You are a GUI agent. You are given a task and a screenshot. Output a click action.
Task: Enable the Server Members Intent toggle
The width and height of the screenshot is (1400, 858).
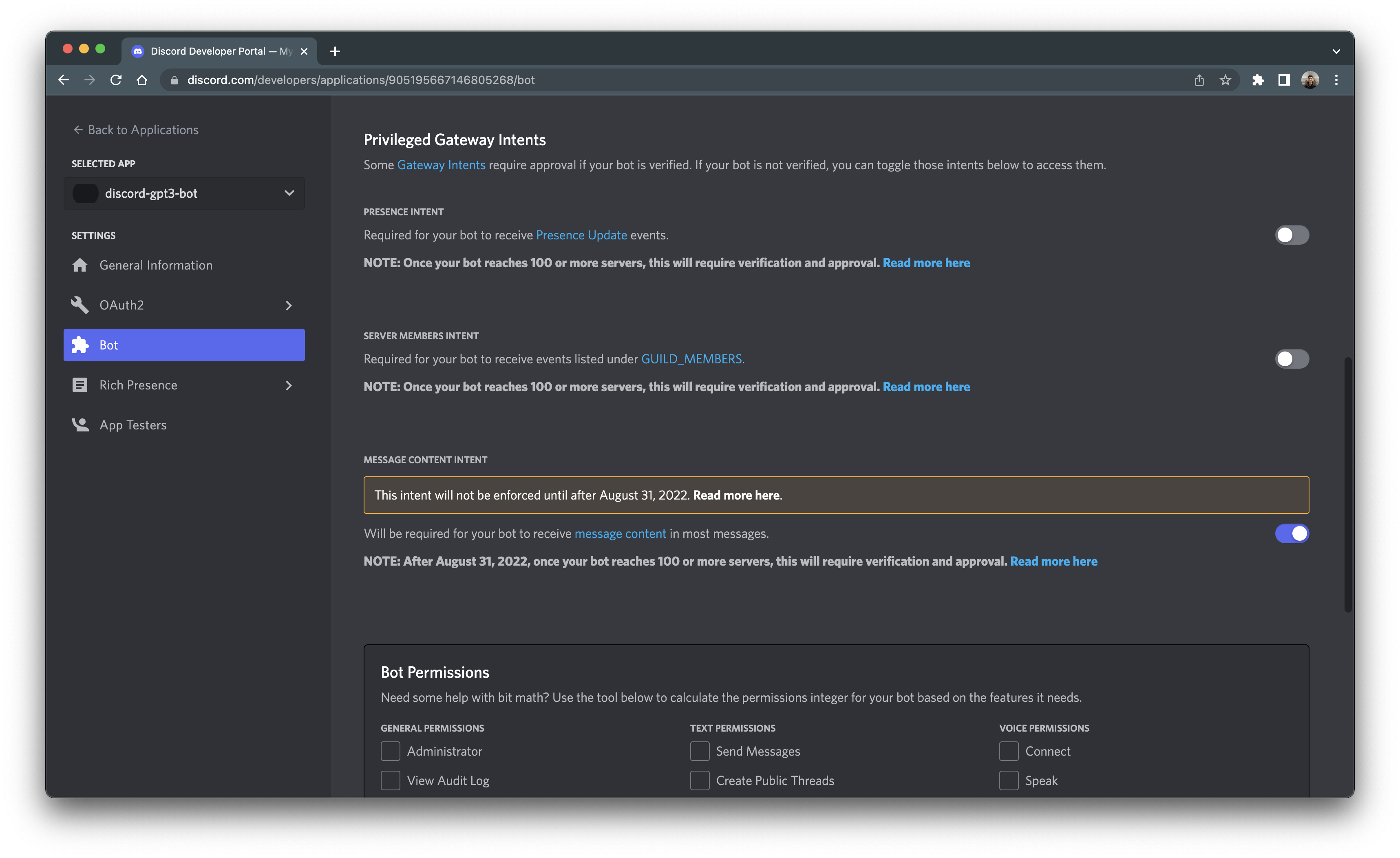pyautogui.click(x=1292, y=359)
